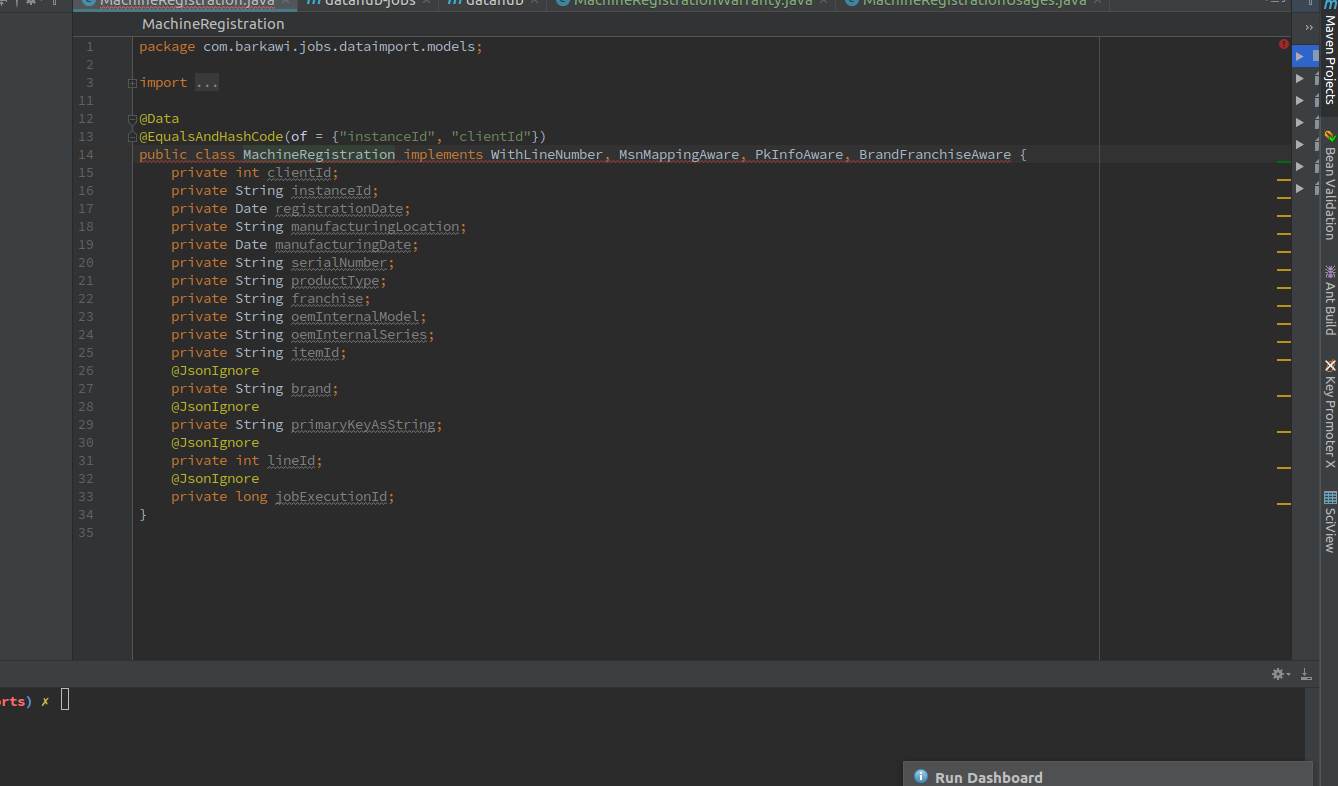Collapse the fold marker beside @Data
Image resolution: width=1338 pixels, height=786 pixels.
132,119
